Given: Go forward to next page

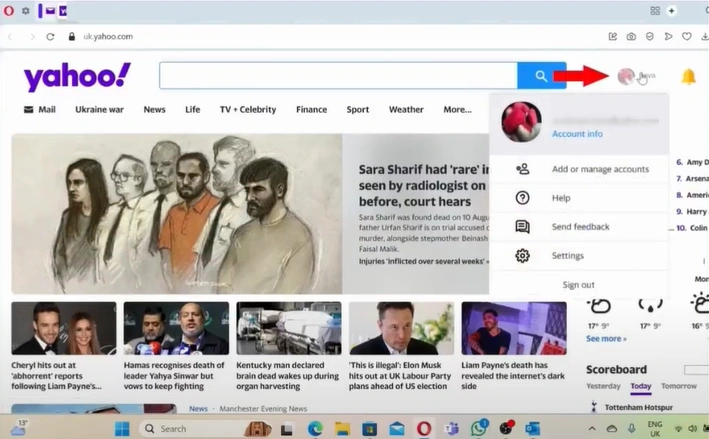Looking at the screenshot, I should click(32, 37).
